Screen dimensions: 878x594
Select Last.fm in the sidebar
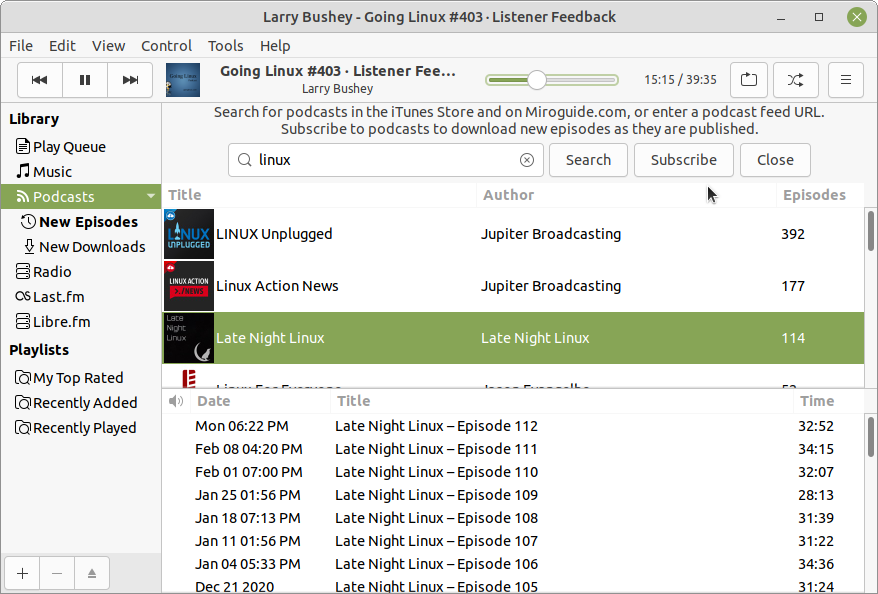(x=81, y=297)
